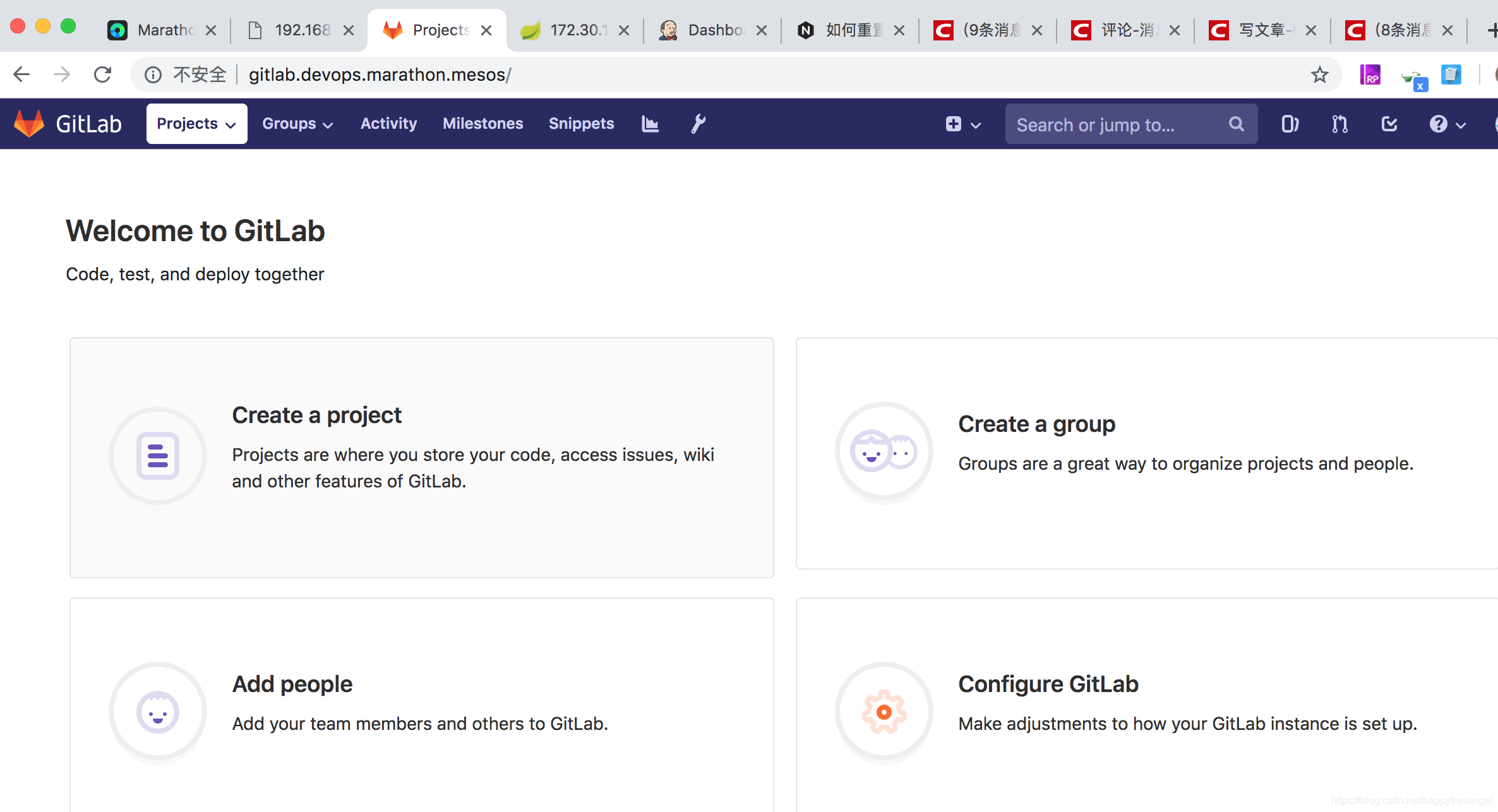The height and width of the screenshot is (812, 1498).
Task: Open the Issues icon in navbar
Action: pos(1290,124)
